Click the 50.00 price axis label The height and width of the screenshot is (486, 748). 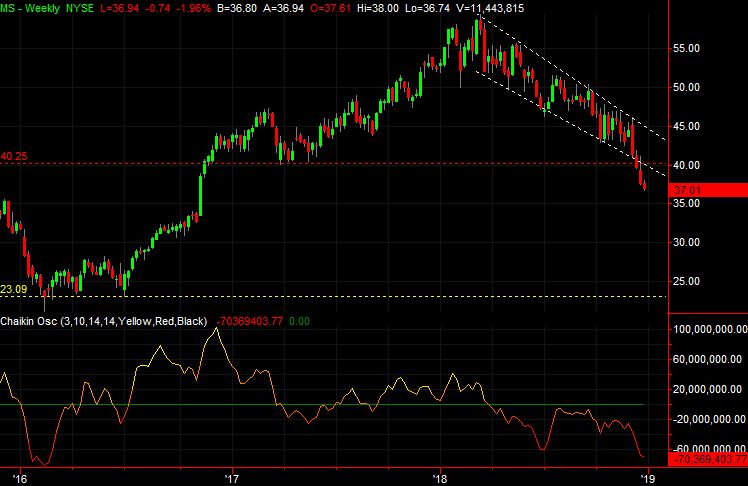click(x=686, y=87)
